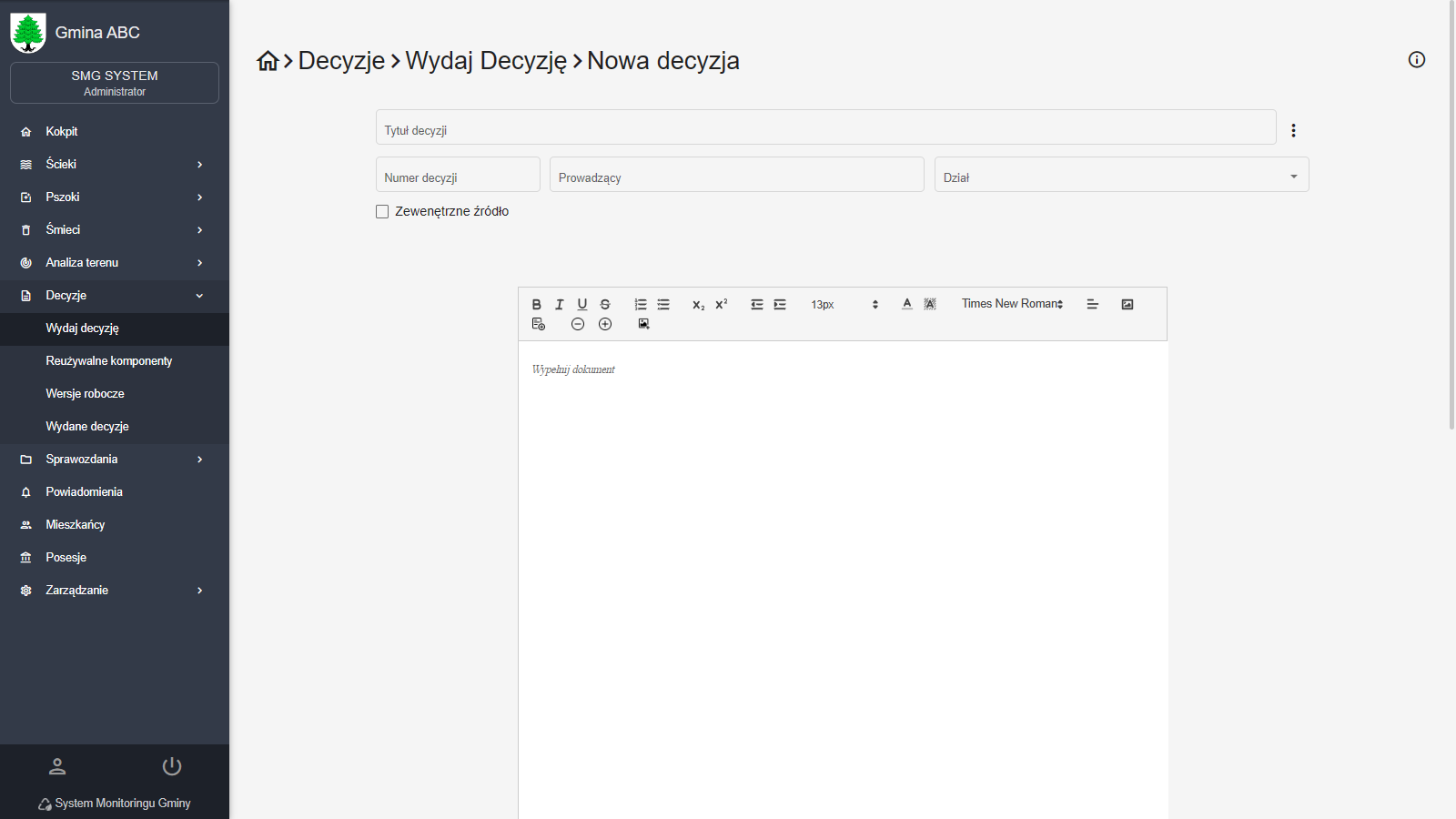Click the text align icon
This screenshot has height=819, width=1456.
pyautogui.click(x=1093, y=305)
